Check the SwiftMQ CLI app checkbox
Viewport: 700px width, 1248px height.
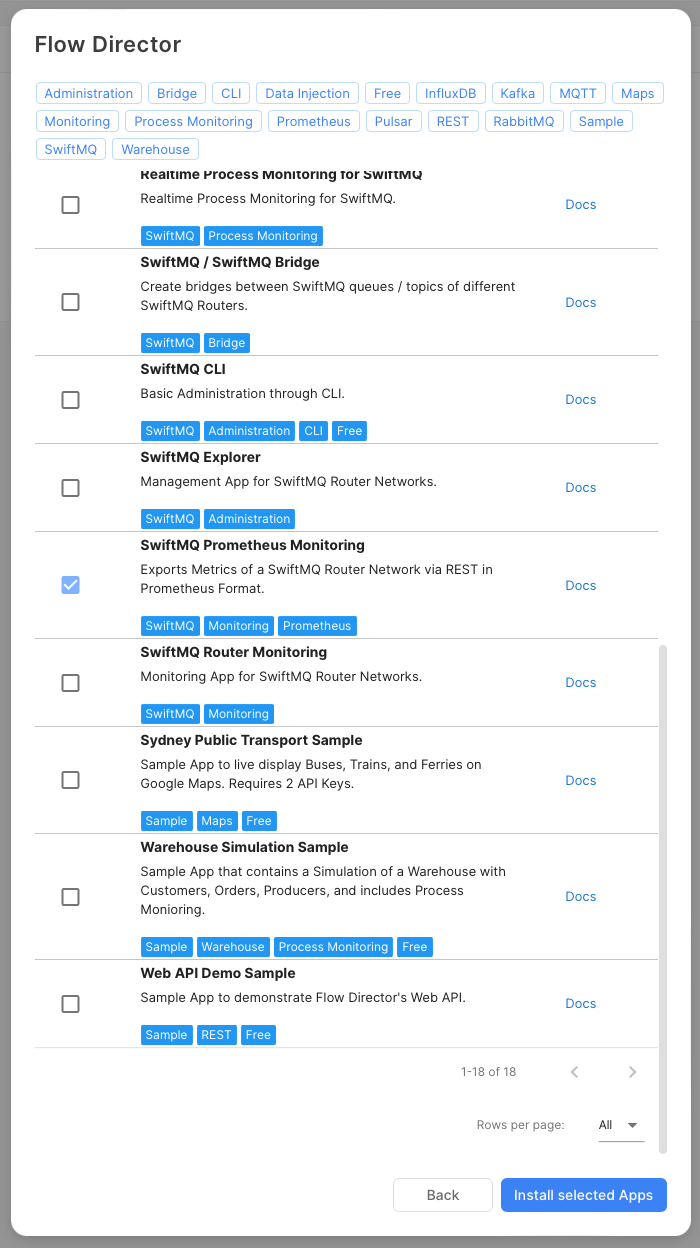point(70,400)
